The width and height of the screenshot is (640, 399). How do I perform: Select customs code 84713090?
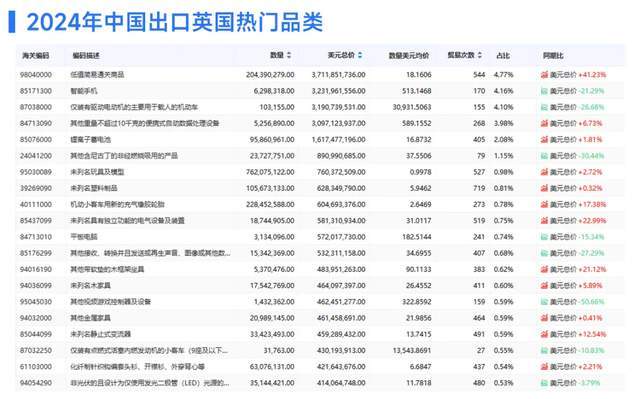click(x=36, y=123)
